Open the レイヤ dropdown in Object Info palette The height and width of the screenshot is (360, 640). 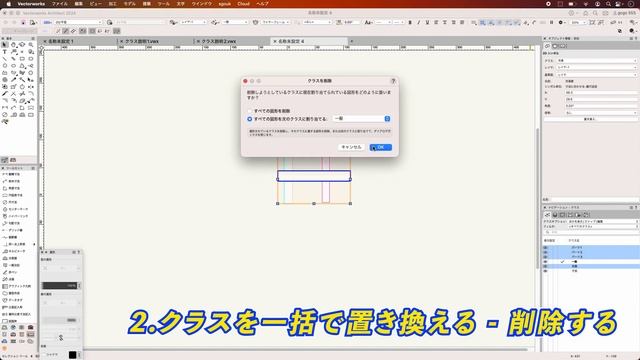596,67
